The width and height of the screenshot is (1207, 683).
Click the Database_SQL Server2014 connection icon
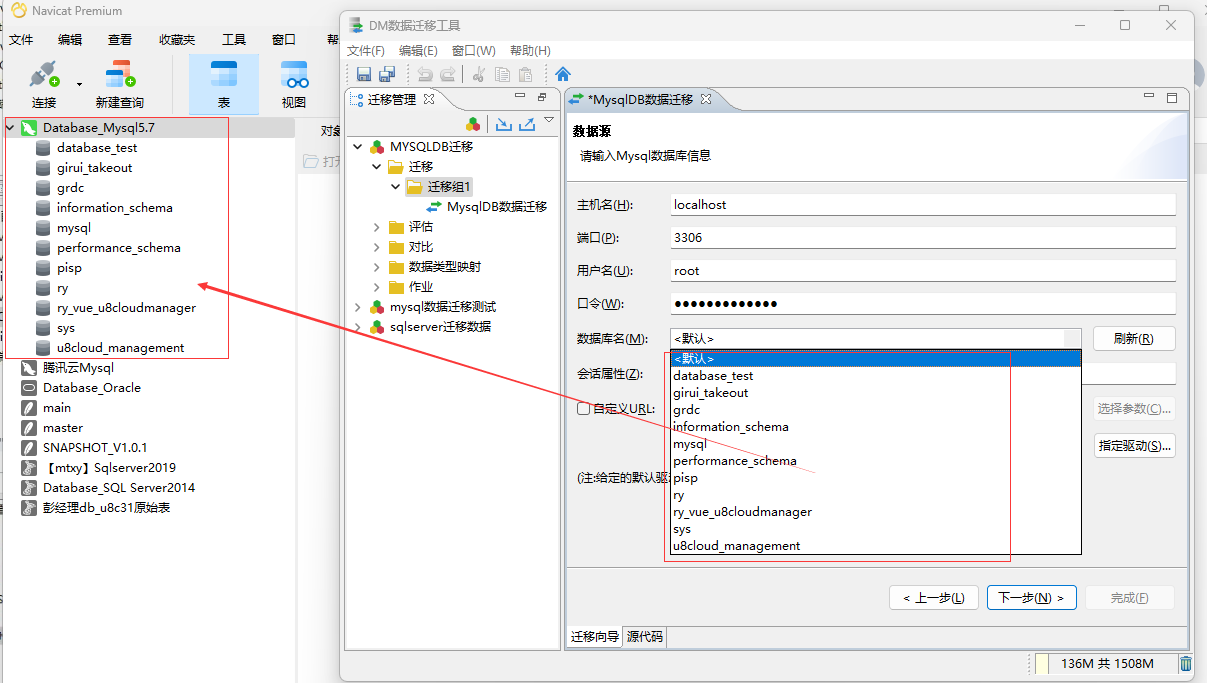tap(29, 488)
